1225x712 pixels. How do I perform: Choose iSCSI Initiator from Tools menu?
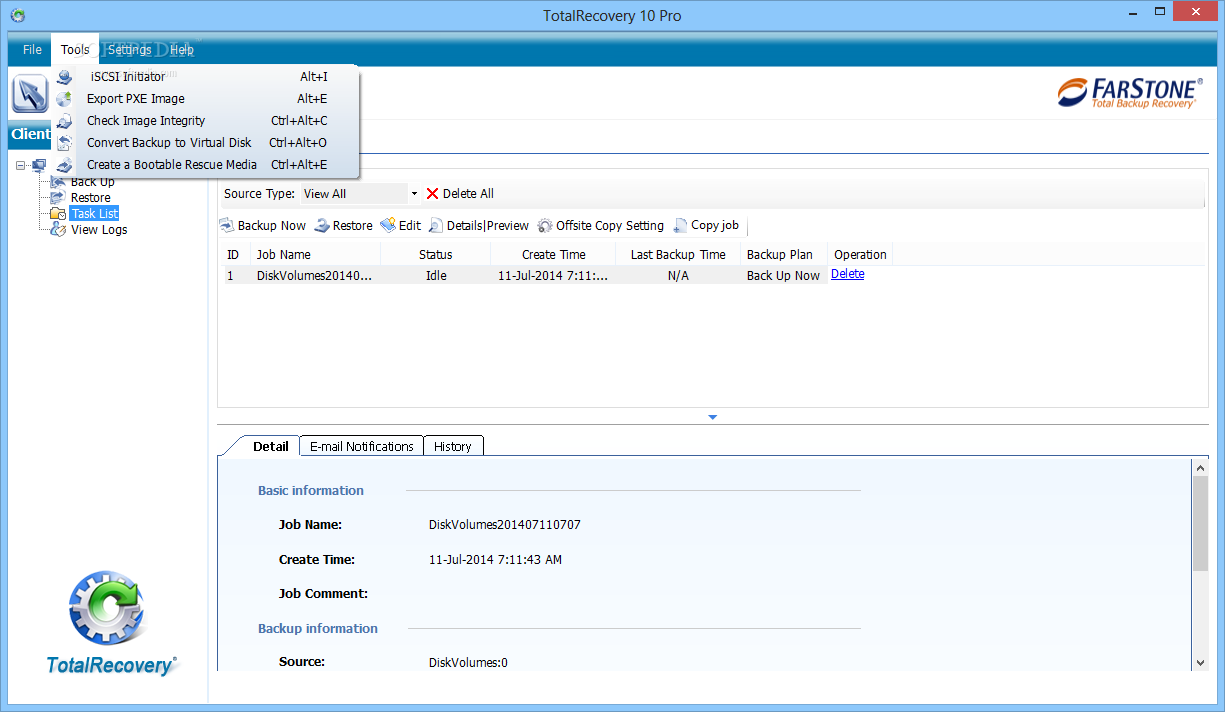tap(206, 77)
